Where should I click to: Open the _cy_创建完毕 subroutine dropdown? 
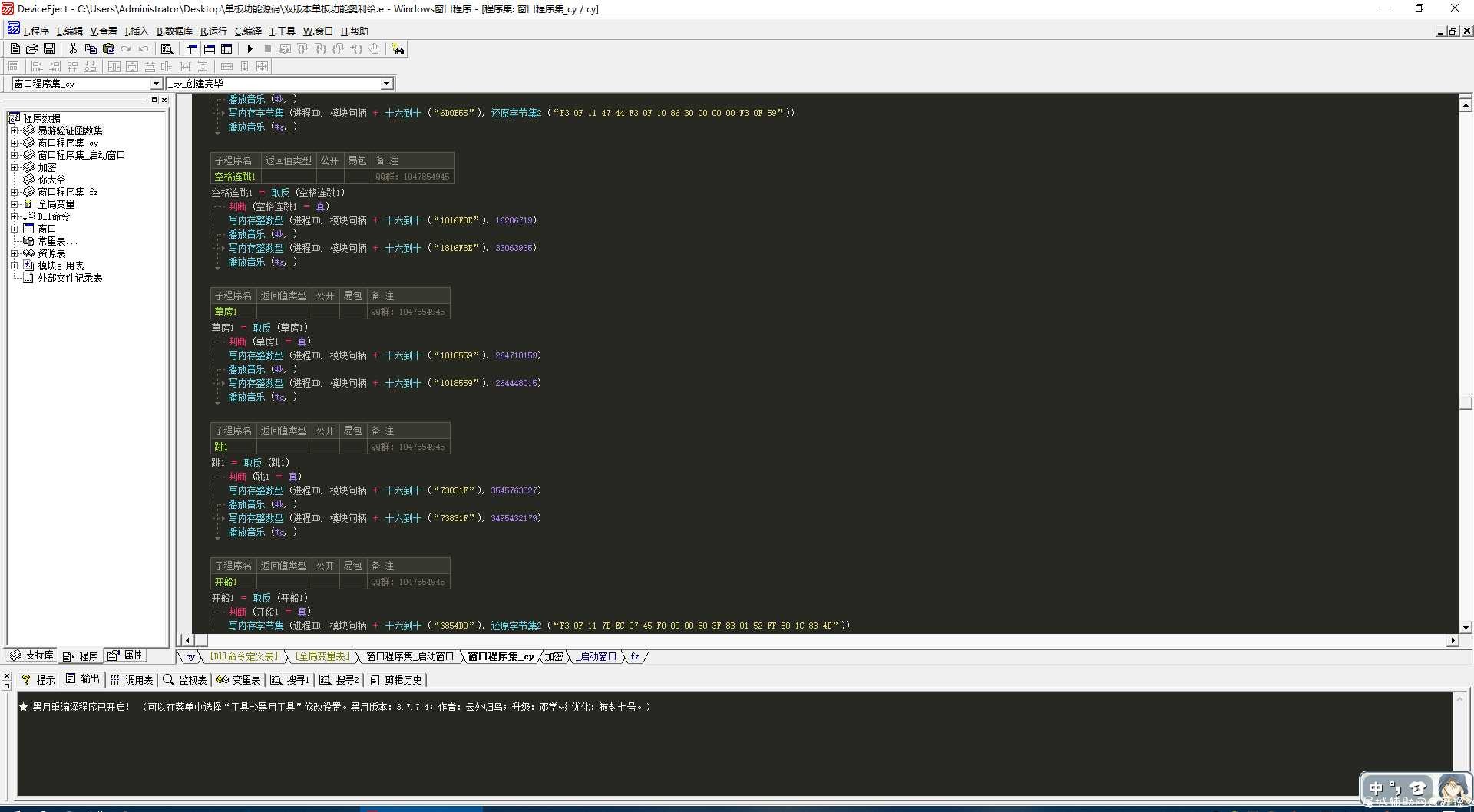click(386, 84)
